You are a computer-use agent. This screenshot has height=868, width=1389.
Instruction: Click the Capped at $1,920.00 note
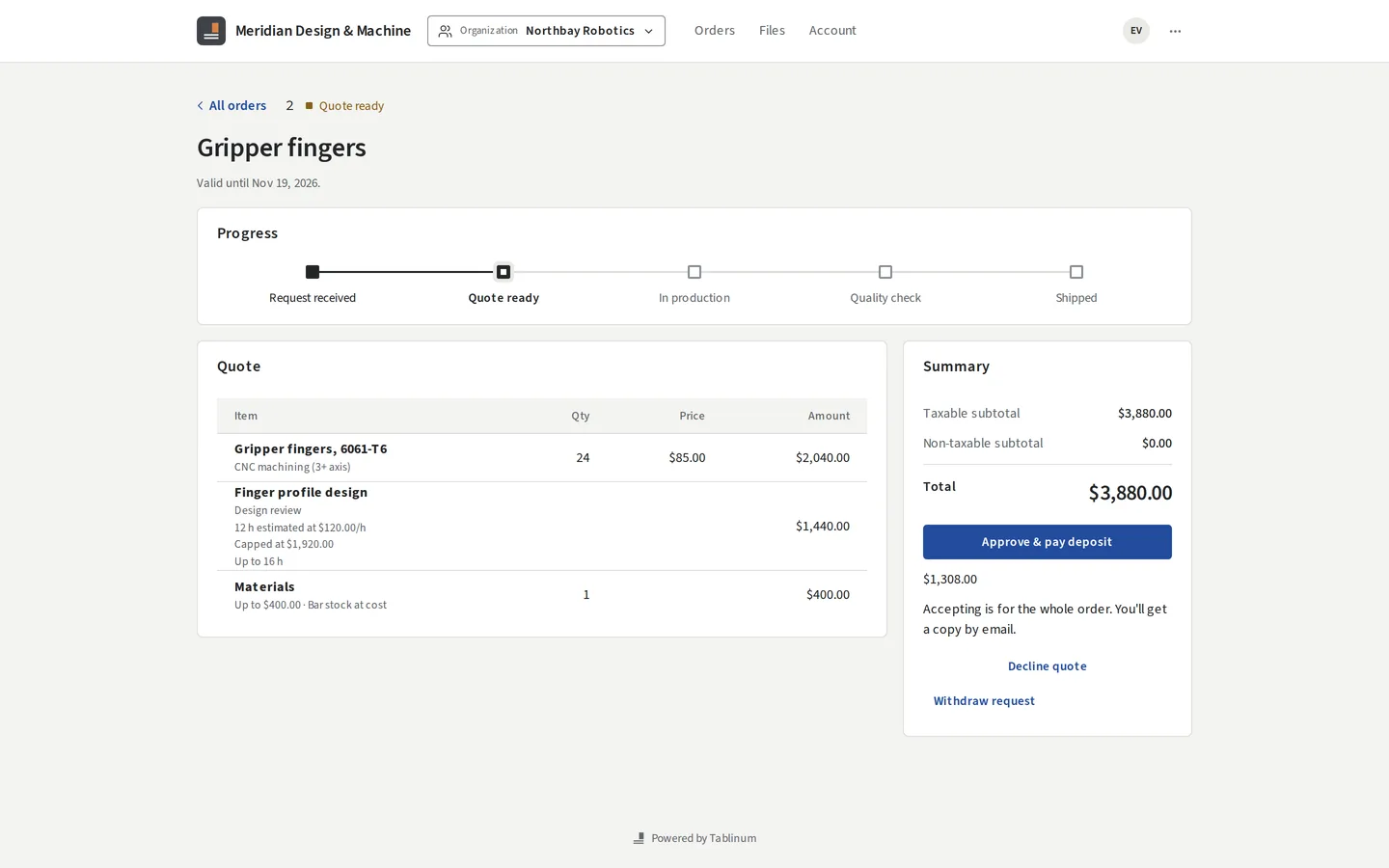coord(284,544)
